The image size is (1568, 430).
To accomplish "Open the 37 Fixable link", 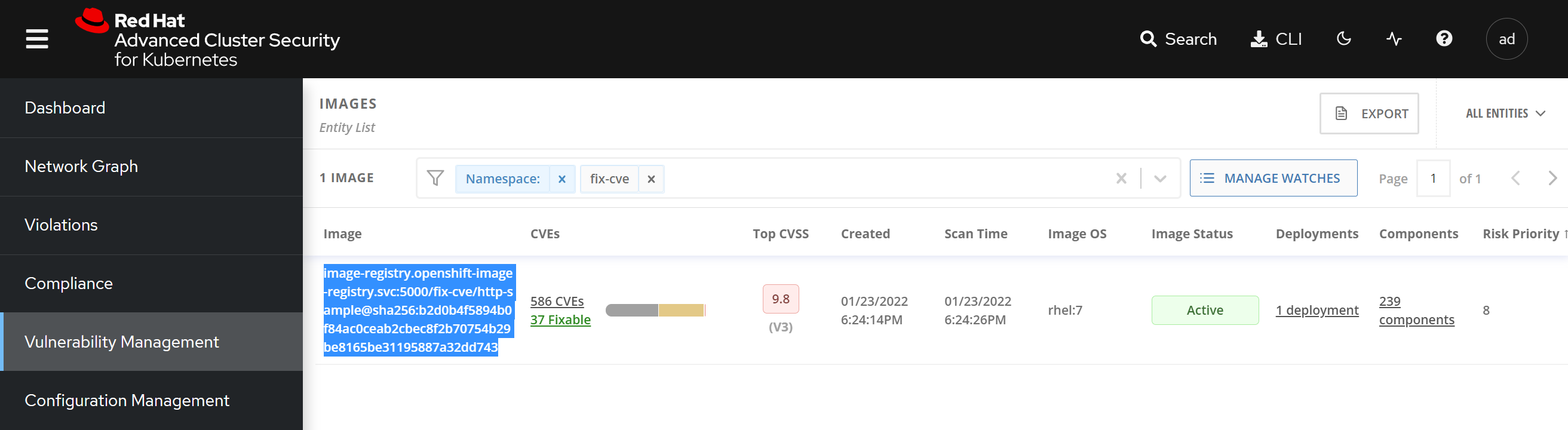I will tap(560, 320).
